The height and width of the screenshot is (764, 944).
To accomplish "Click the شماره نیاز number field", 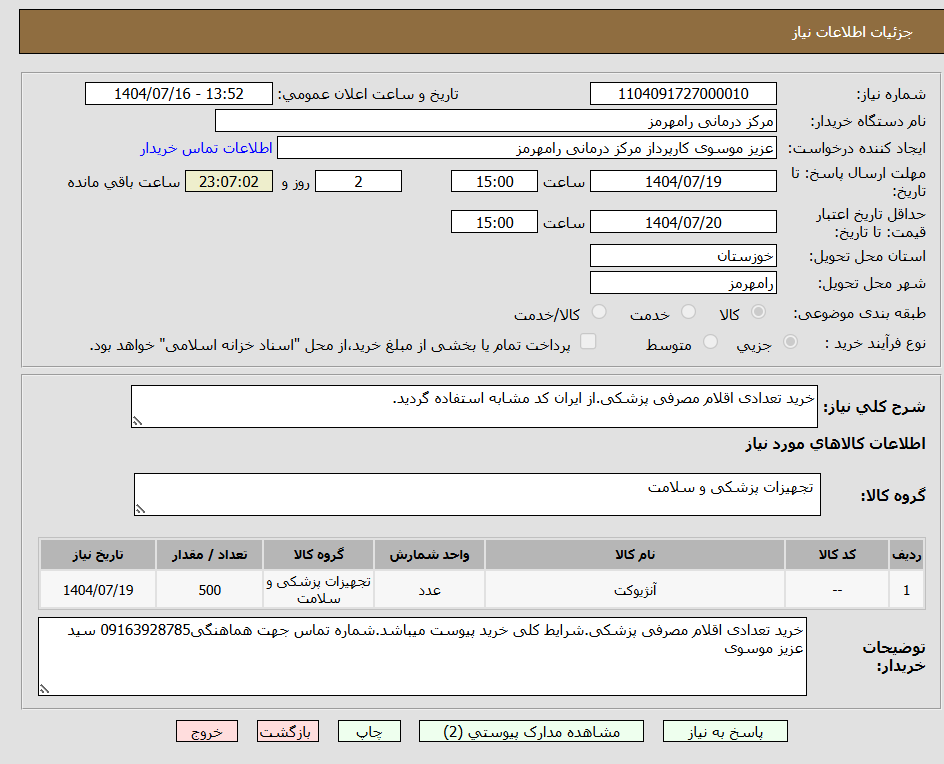I will coord(683,94).
